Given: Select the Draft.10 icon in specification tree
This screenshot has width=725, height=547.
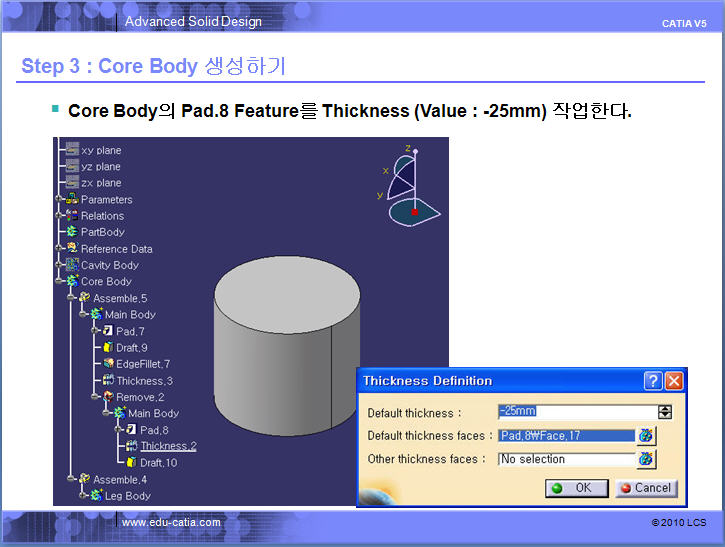Looking at the screenshot, I should coord(132,462).
